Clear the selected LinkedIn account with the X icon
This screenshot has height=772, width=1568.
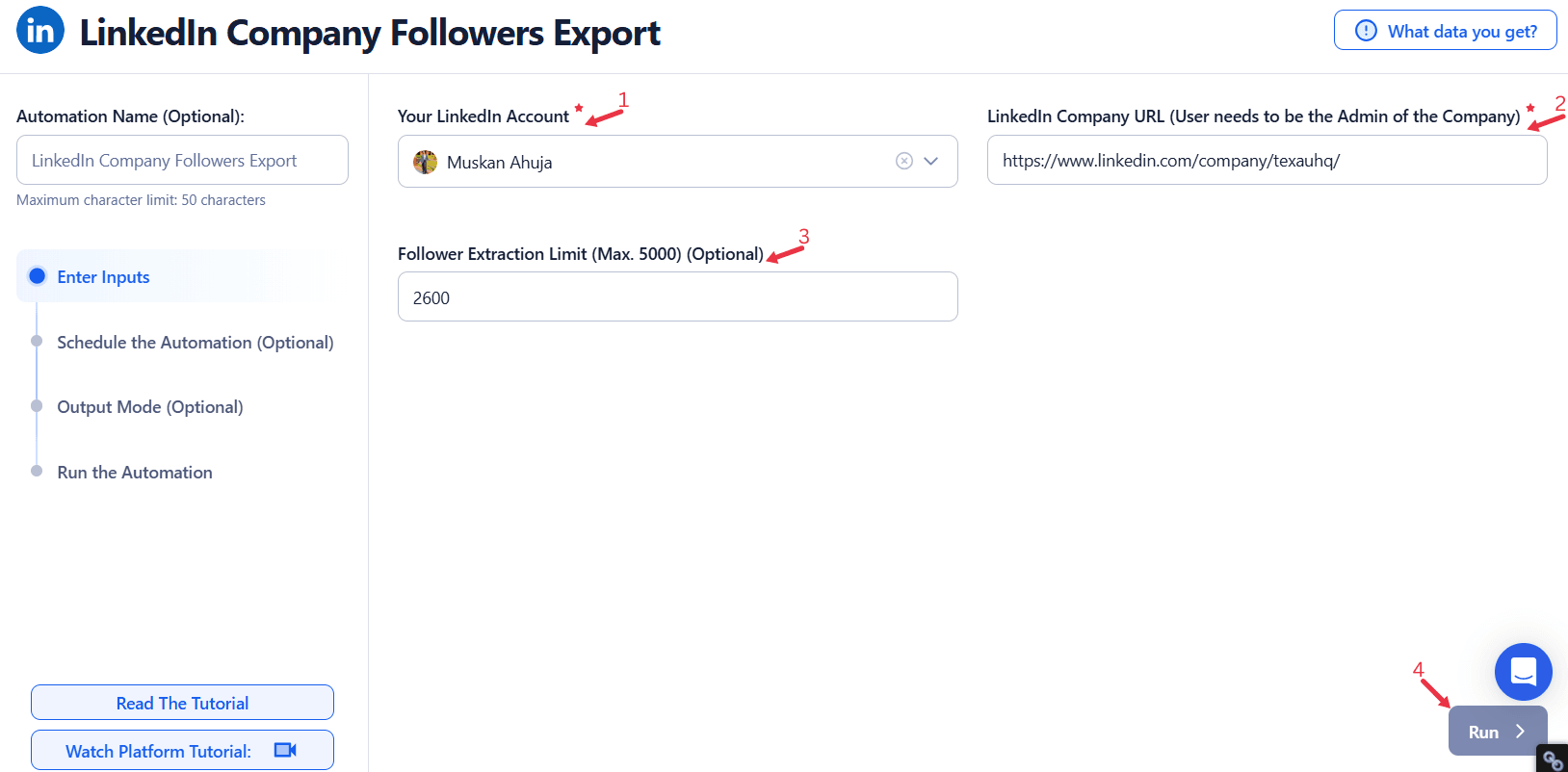click(x=904, y=162)
